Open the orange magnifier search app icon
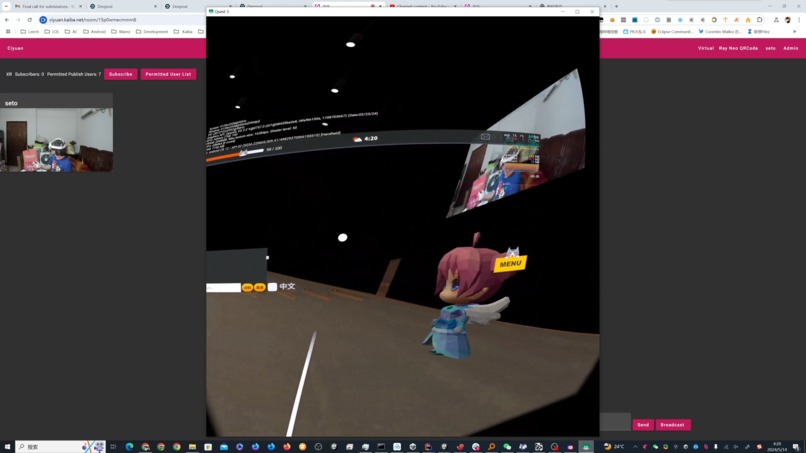 491,446
